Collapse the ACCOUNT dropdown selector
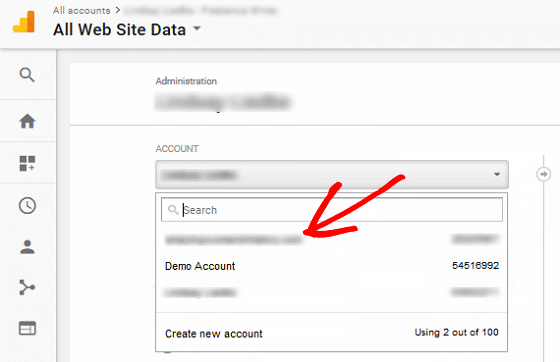Screen dimensions: 560x362 tap(332, 175)
